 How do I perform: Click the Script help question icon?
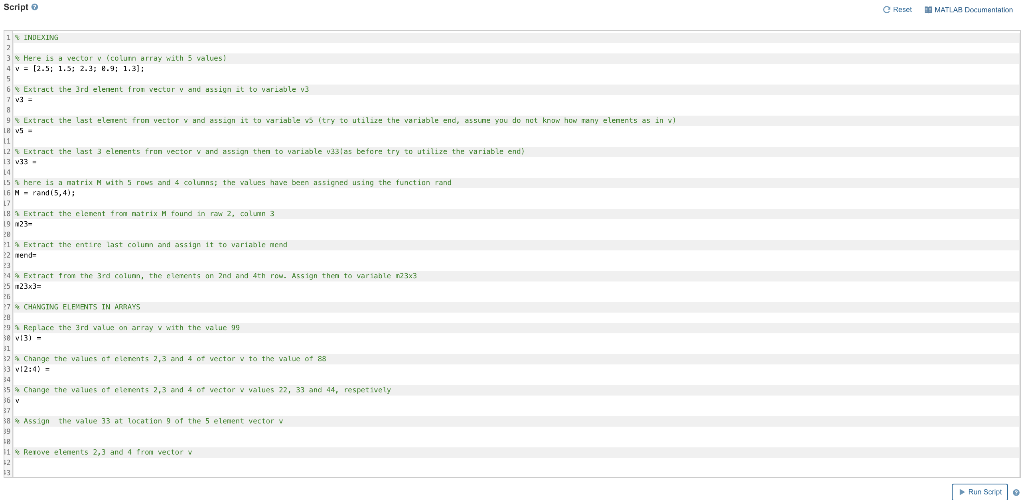point(35,7)
